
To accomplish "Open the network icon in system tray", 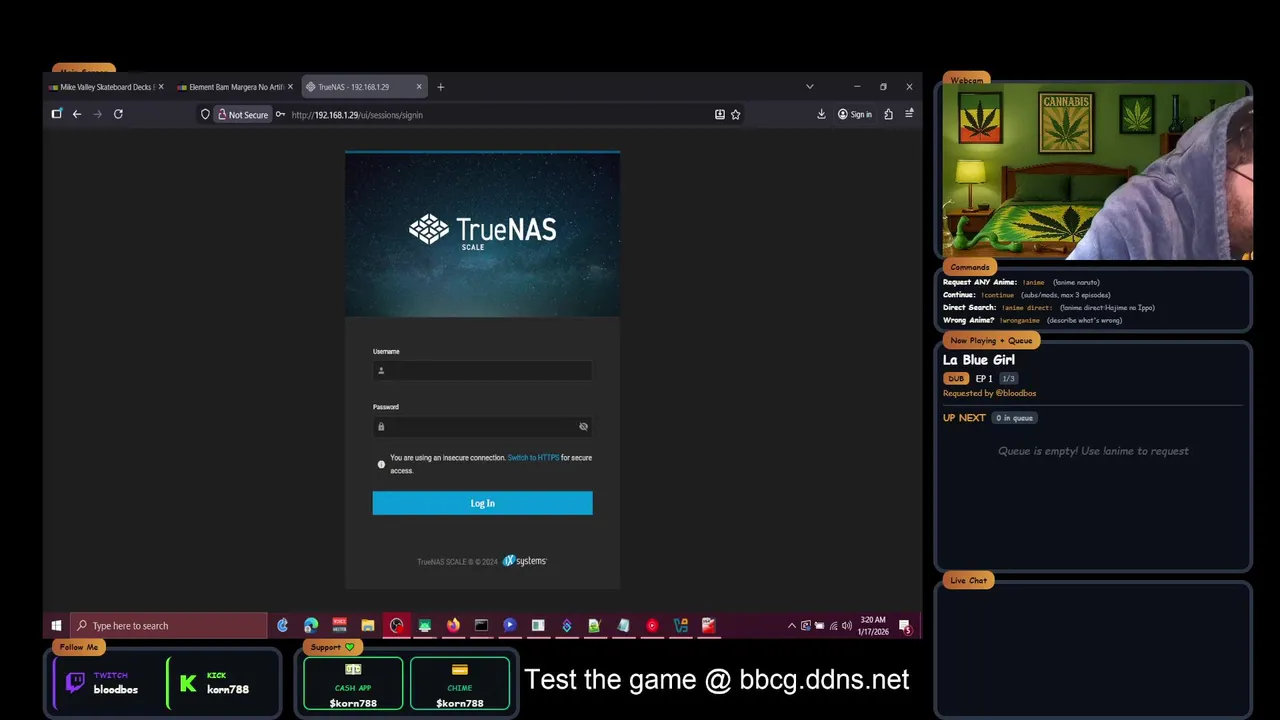I will 833,626.
